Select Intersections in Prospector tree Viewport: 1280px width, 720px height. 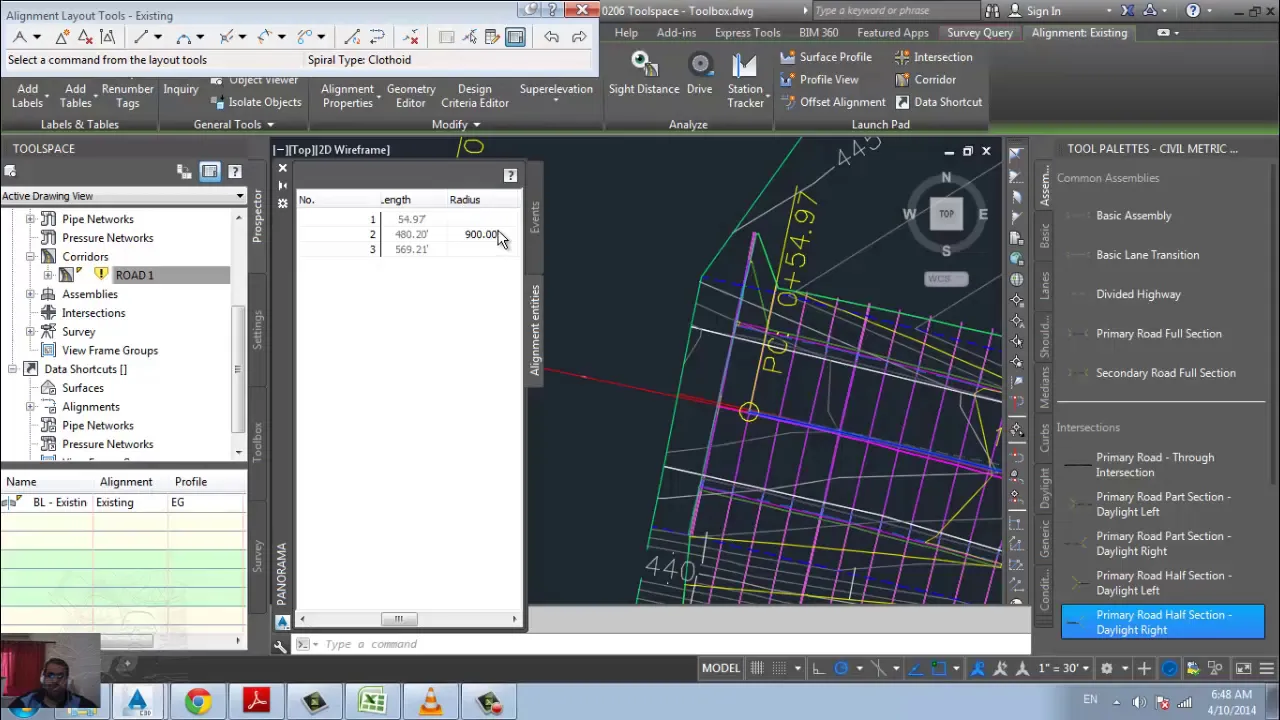pyautogui.click(x=93, y=313)
